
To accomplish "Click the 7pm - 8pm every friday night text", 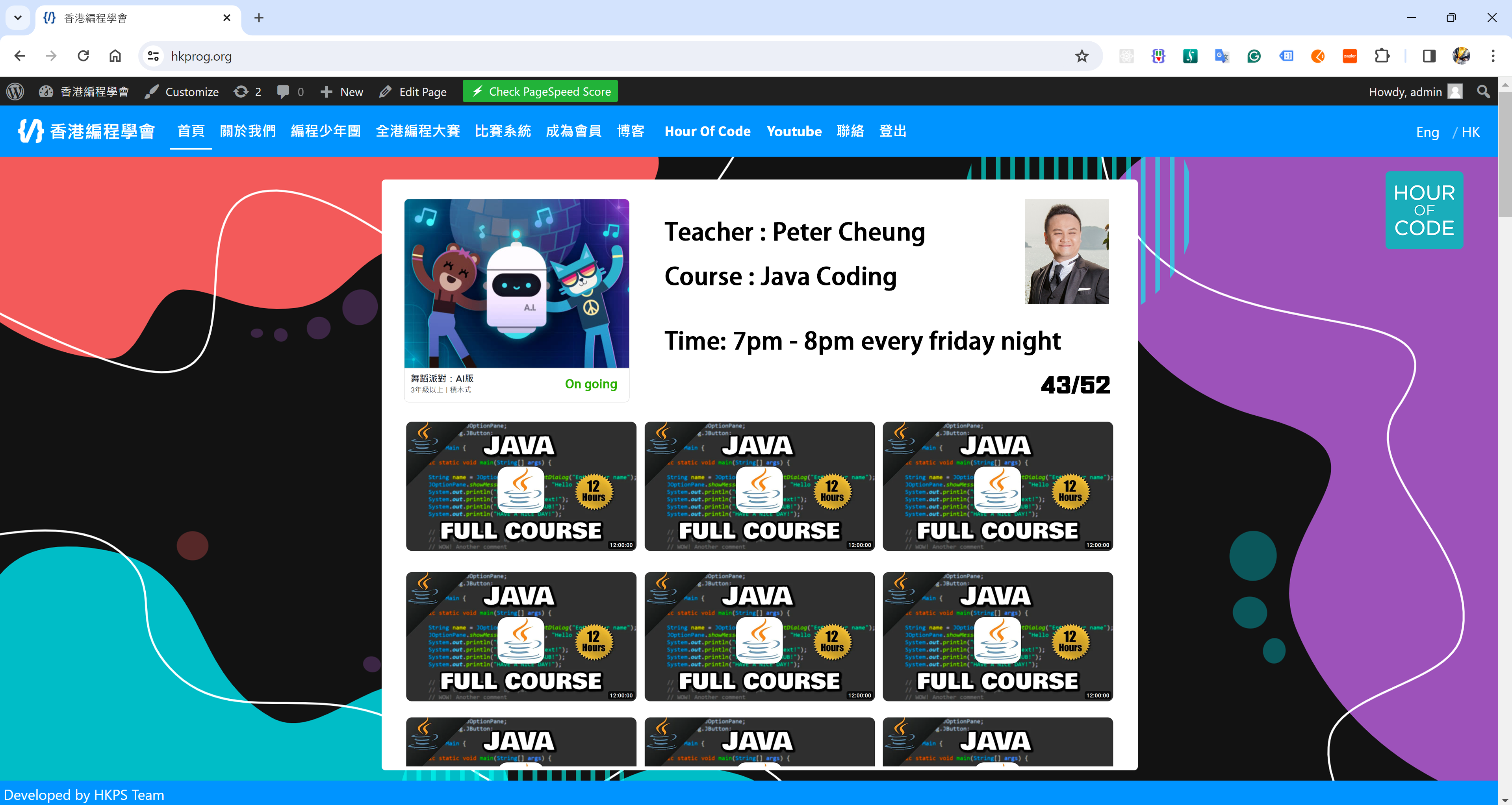I will tap(897, 341).
